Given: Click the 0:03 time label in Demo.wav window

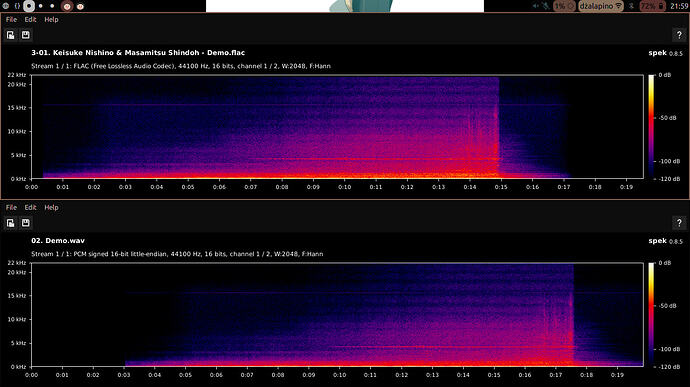Looking at the screenshot, I should click(x=124, y=375).
